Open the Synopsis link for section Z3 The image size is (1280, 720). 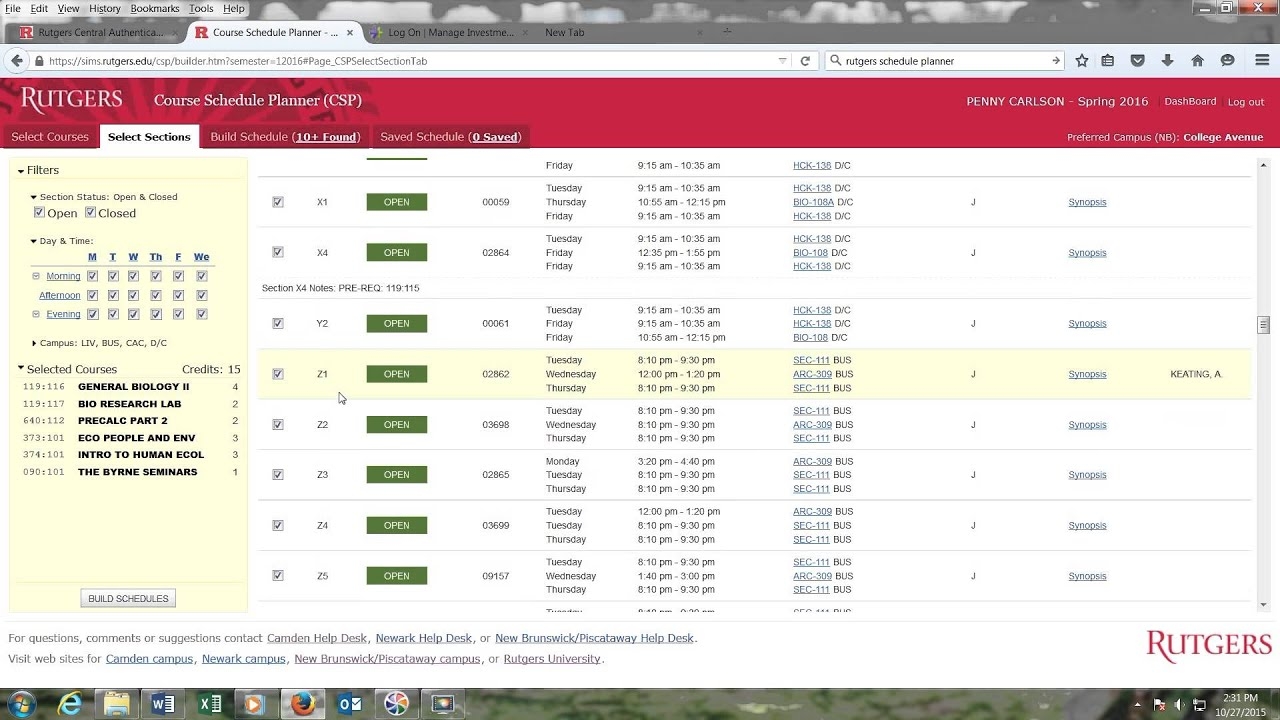pyautogui.click(x=1087, y=474)
